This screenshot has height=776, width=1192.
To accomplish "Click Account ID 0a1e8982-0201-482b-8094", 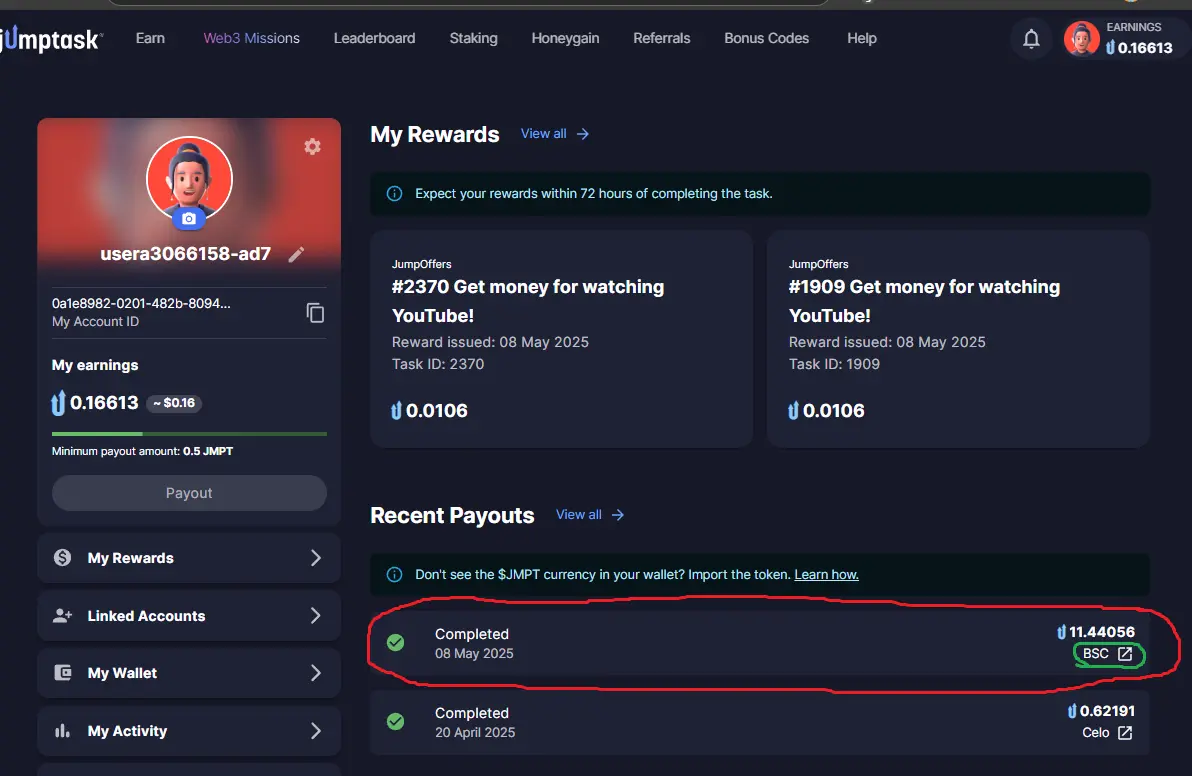I will pyautogui.click(x=141, y=303).
